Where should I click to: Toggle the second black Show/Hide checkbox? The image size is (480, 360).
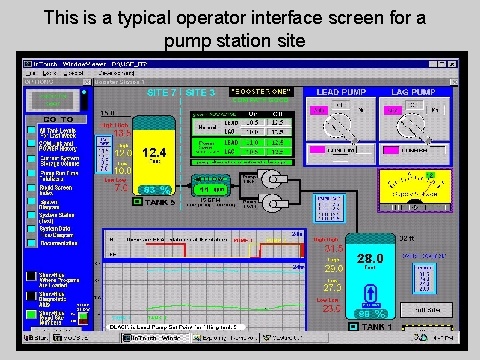(x=31, y=296)
